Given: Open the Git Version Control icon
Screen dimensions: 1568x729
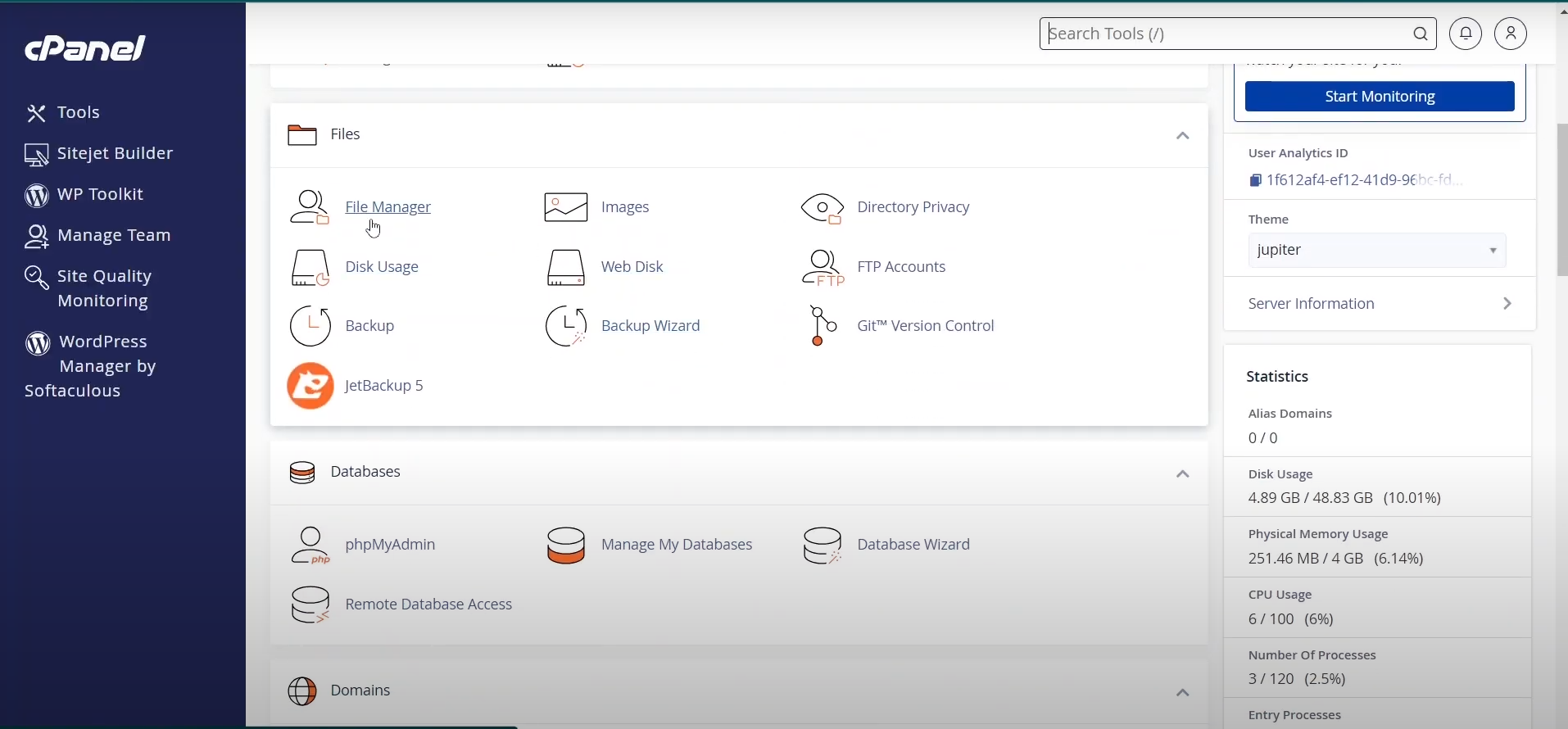Looking at the screenshot, I should pos(823,326).
